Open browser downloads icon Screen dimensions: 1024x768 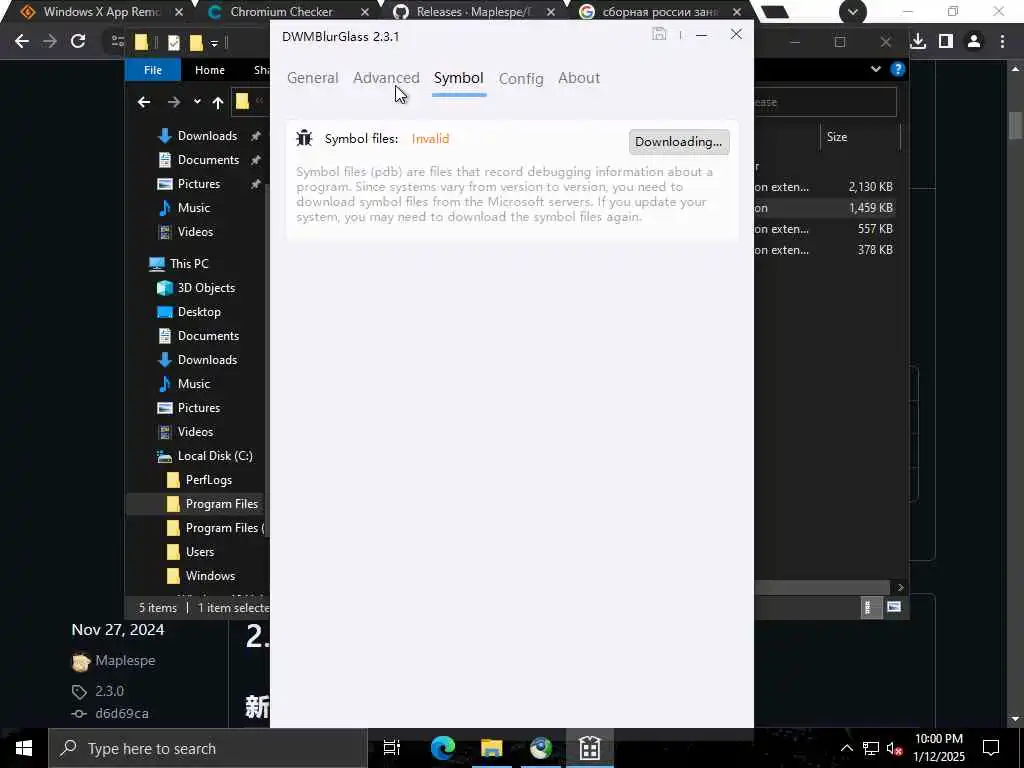918,41
